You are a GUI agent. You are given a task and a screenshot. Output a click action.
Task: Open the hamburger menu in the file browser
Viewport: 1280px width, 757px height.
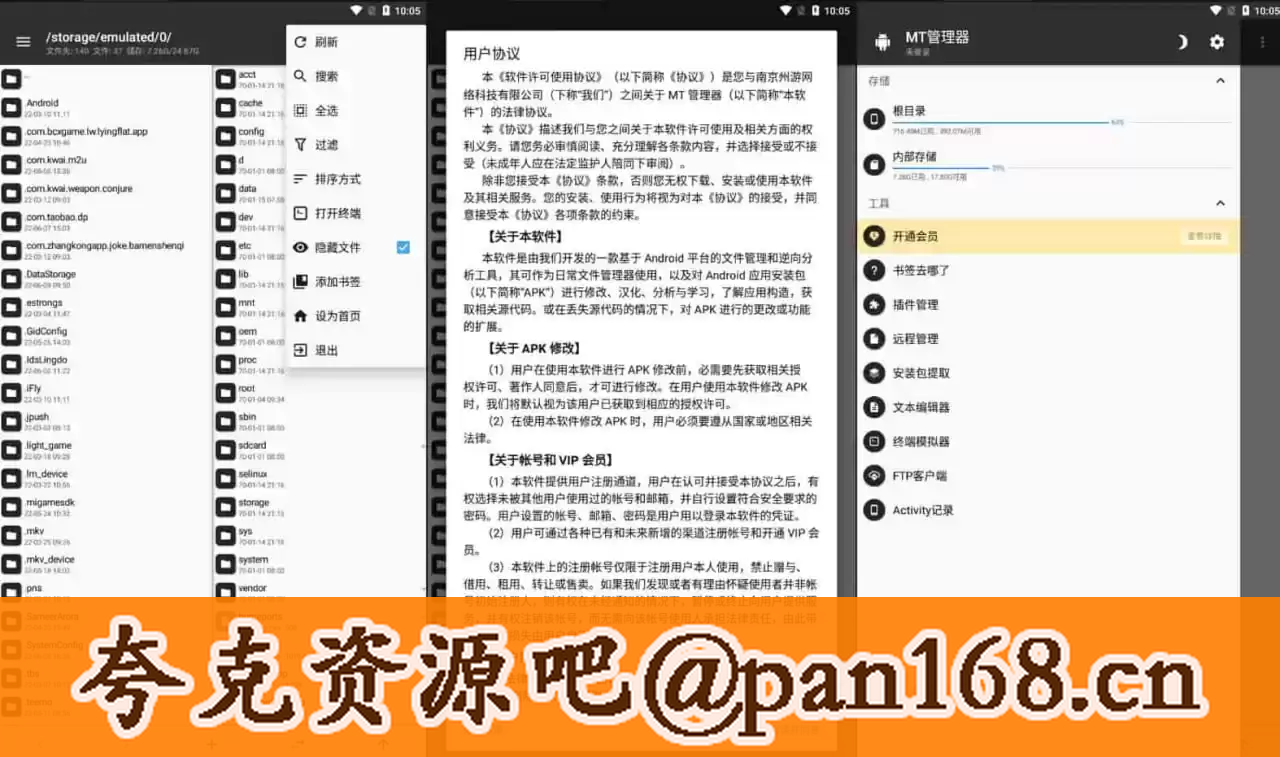coord(23,41)
